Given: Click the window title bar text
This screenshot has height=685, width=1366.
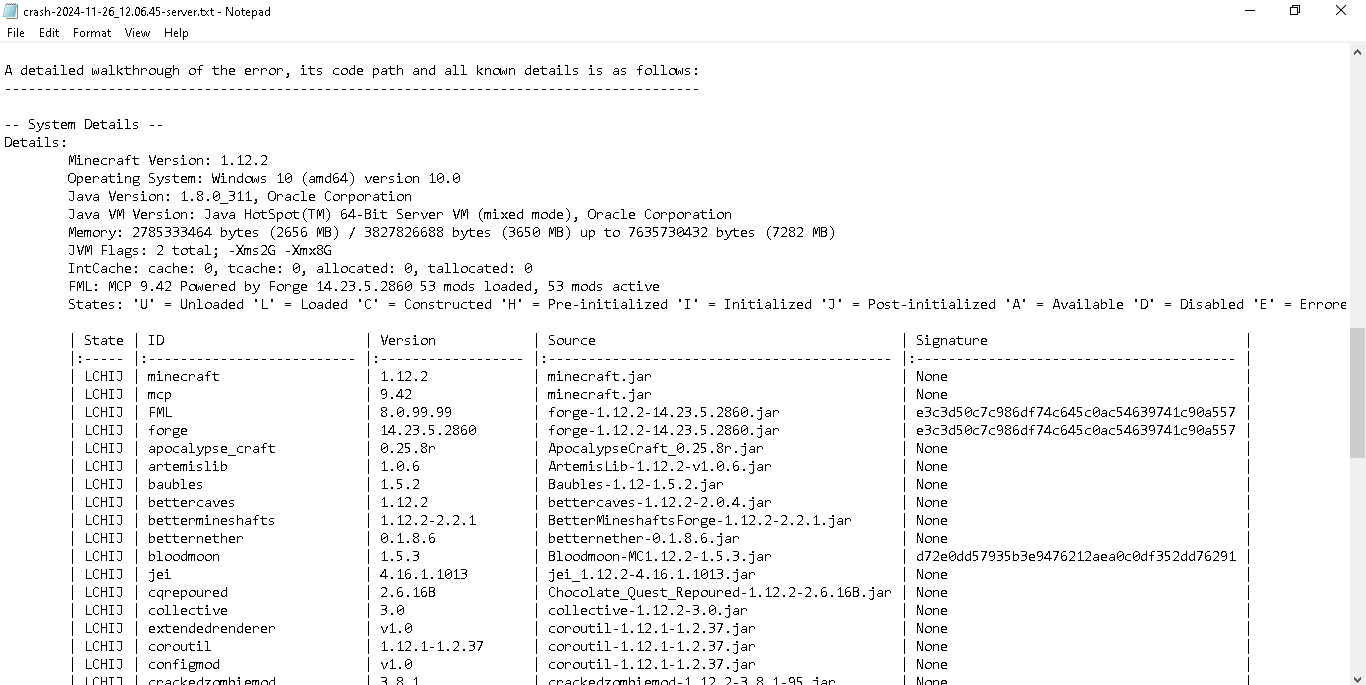Looking at the screenshot, I should tap(148, 11).
